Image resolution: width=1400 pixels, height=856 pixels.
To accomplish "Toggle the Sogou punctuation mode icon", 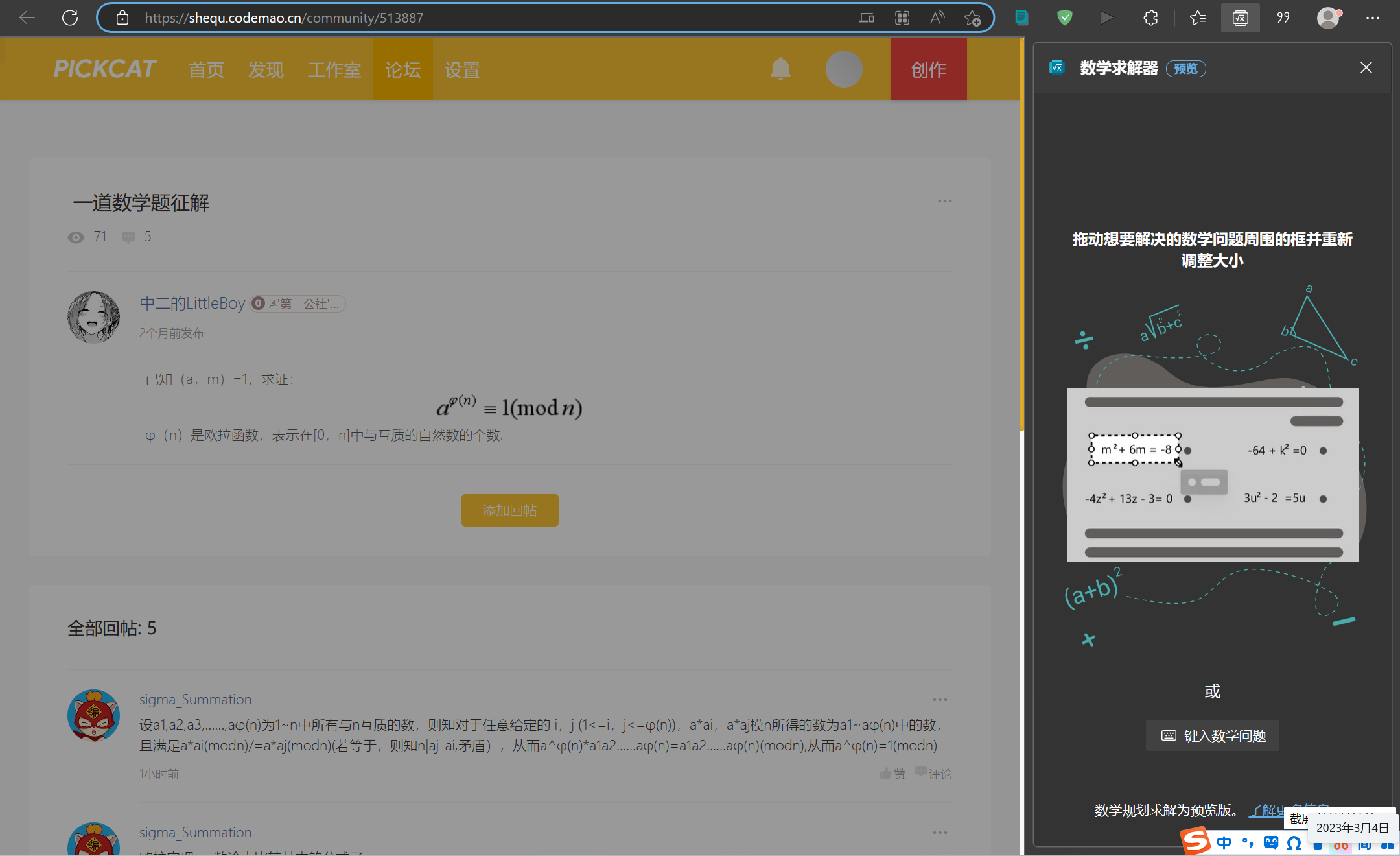I will [1248, 842].
